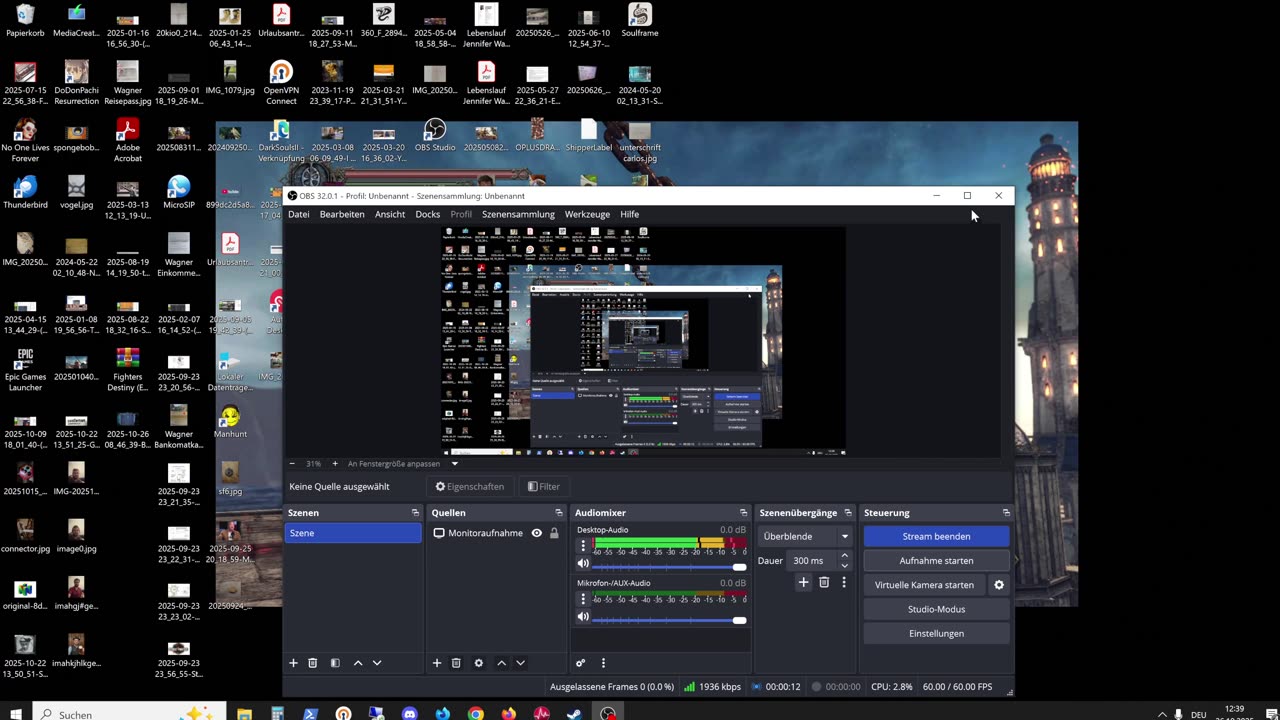
Task: Undock the Quellen panel
Action: pyautogui.click(x=559, y=513)
